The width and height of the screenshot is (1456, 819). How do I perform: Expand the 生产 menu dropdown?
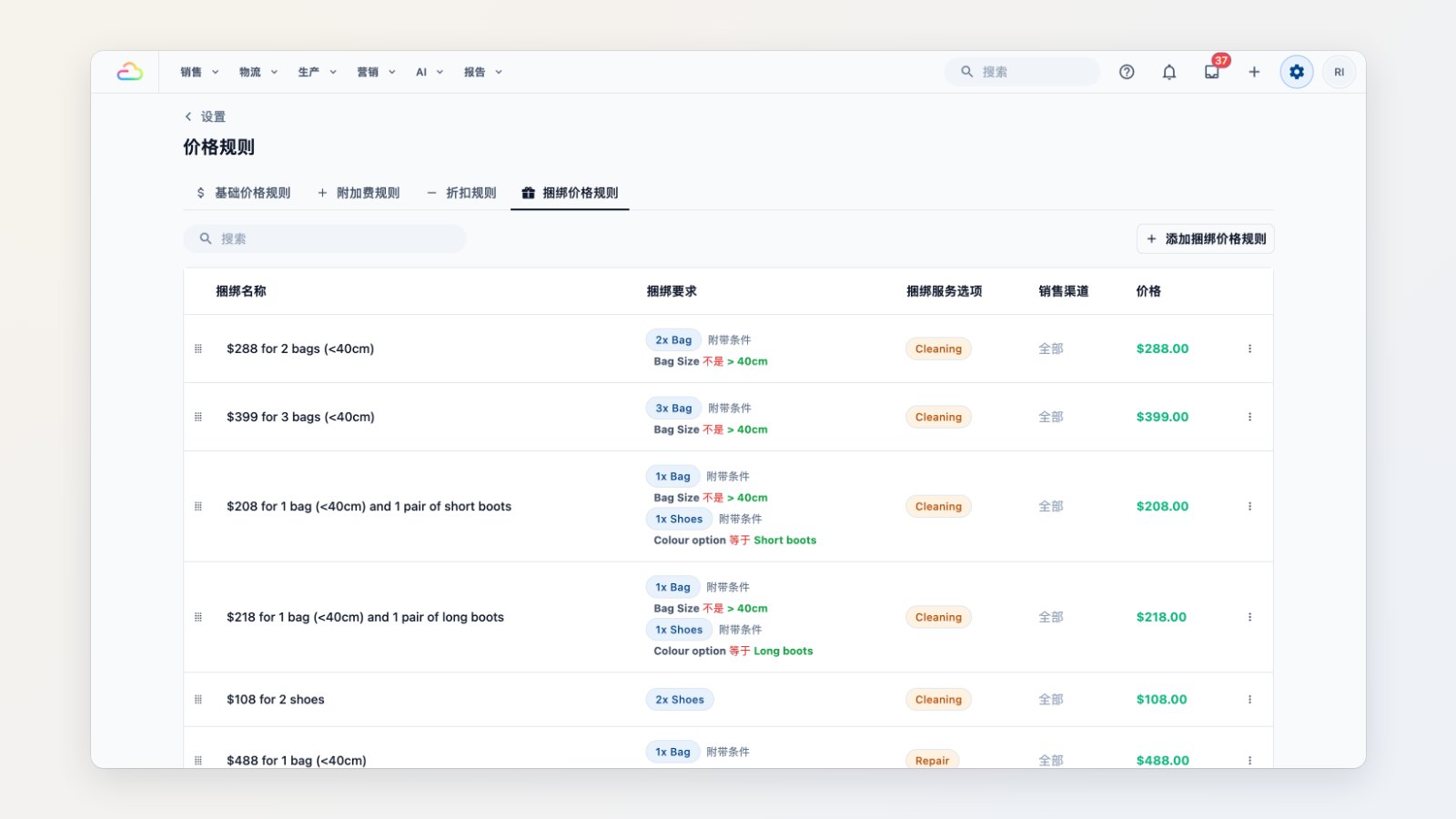[318, 72]
